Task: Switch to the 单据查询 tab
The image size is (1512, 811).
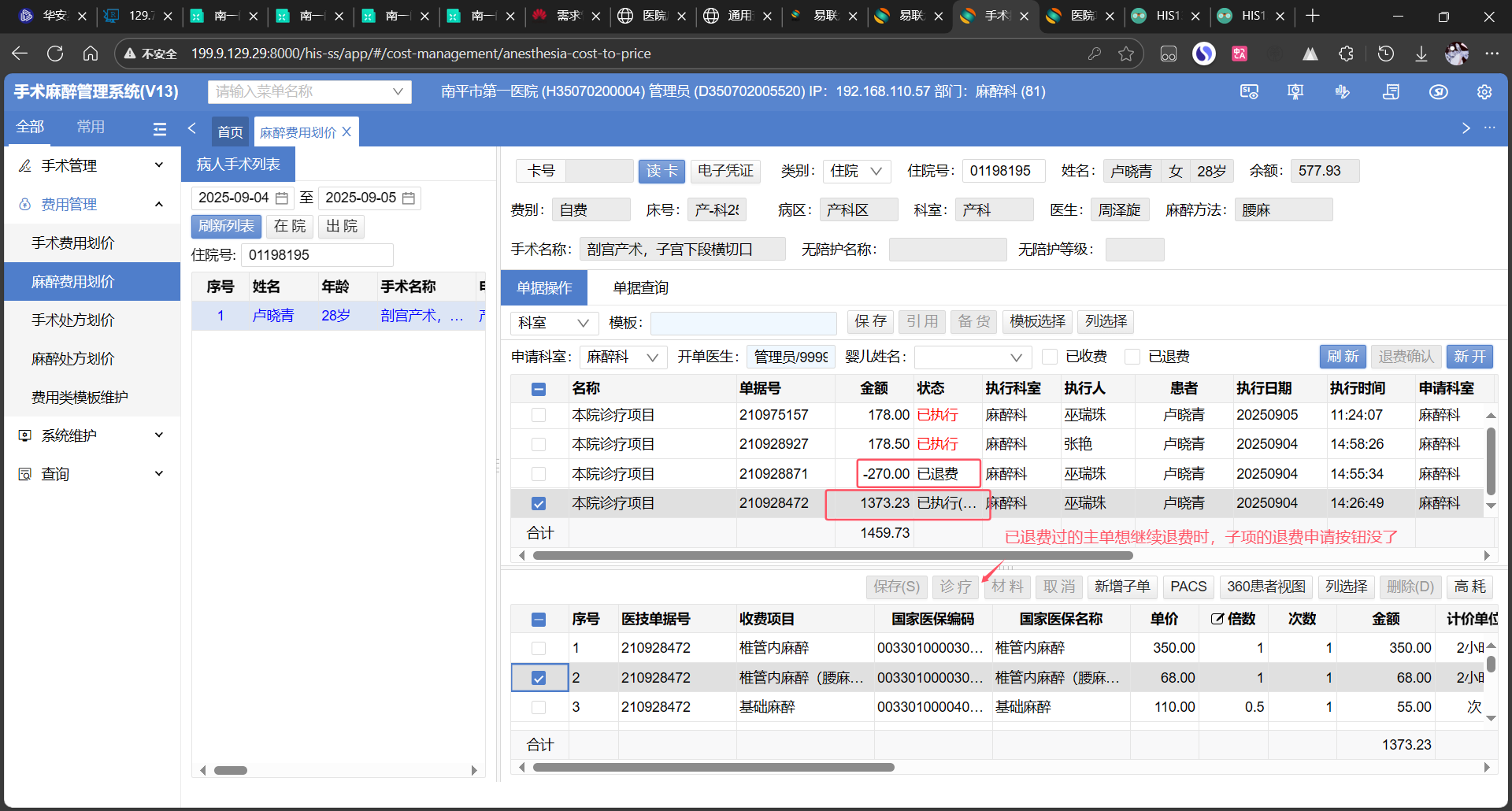Action: (640, 288)
